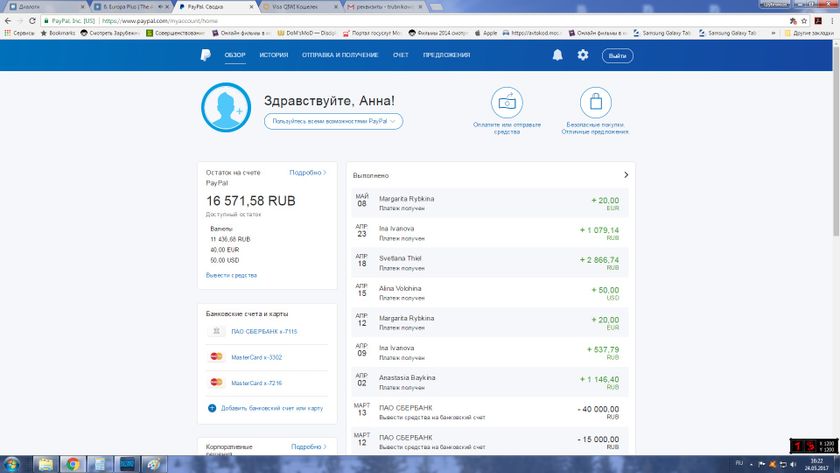Select the ПАО СБЕРБАНК x-7115 account

[264, 331]
